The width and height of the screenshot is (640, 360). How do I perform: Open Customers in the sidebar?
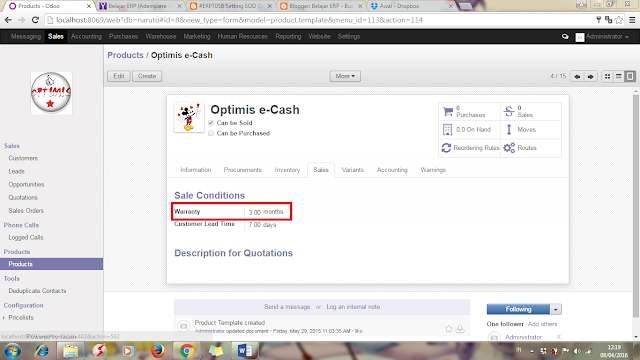[x=23, y=158]
